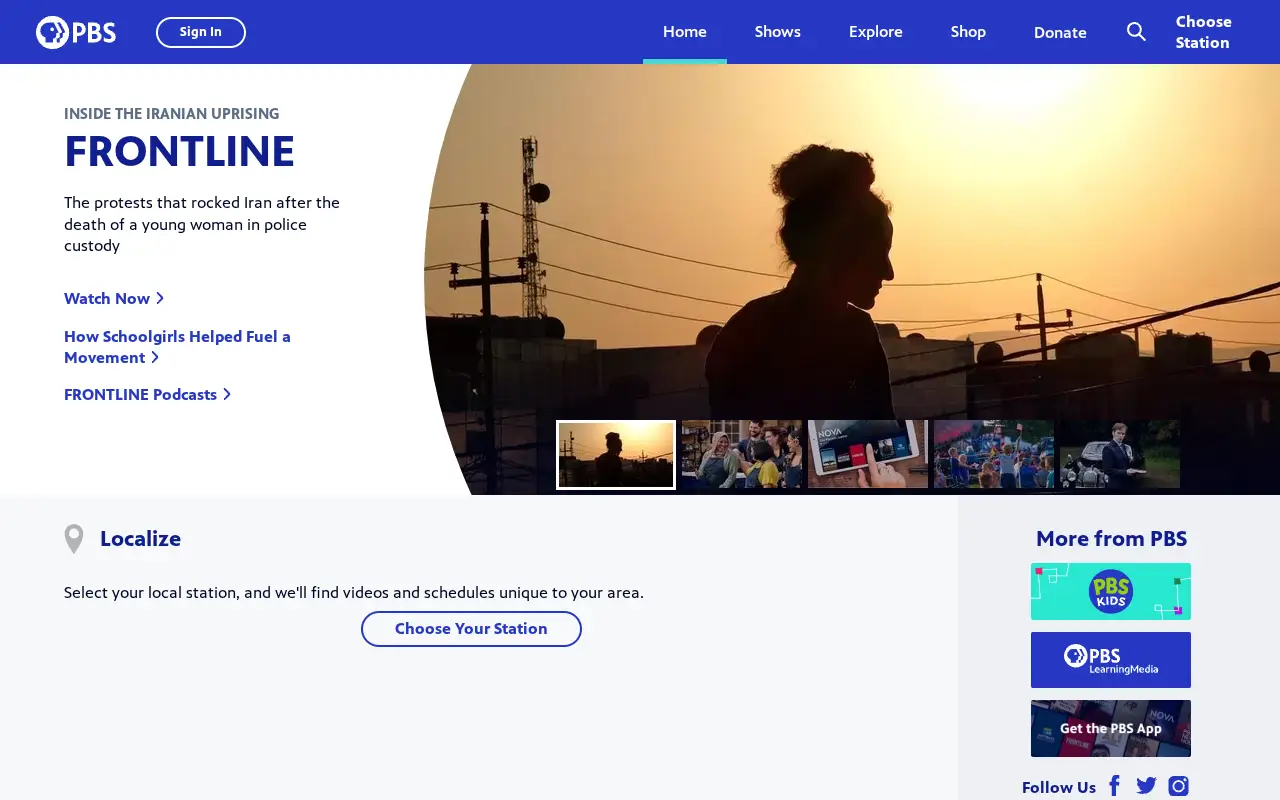This screenshot has width=1280, height=800.
Task: Click the Localize map pin icon
Action: point(74,539)
